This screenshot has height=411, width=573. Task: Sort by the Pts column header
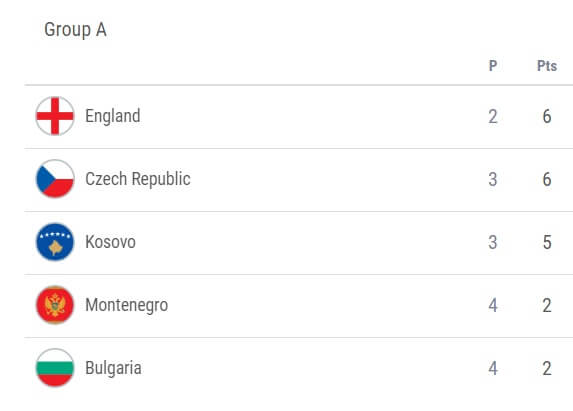547,66
